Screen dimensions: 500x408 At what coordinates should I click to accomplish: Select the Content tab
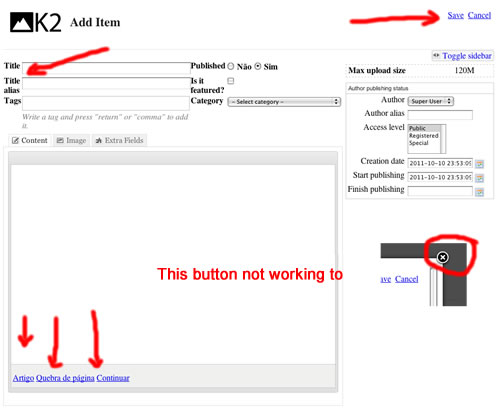pos(30,140)
